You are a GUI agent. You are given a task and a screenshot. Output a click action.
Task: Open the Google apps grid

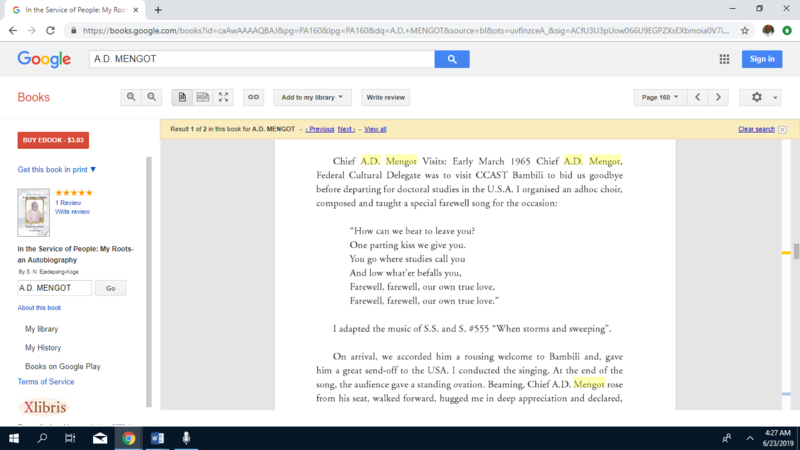click(x=724, y=59)
